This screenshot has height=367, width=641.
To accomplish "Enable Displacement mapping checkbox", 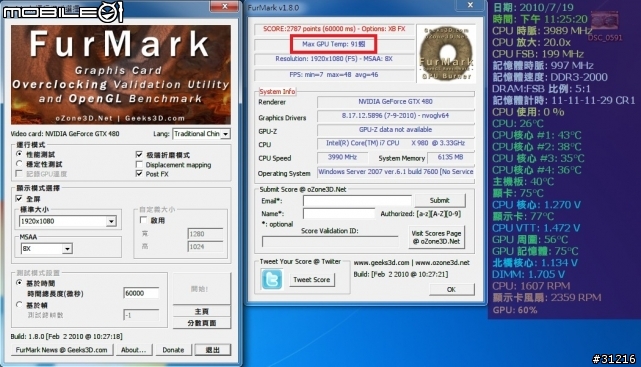I will [139, 165].
